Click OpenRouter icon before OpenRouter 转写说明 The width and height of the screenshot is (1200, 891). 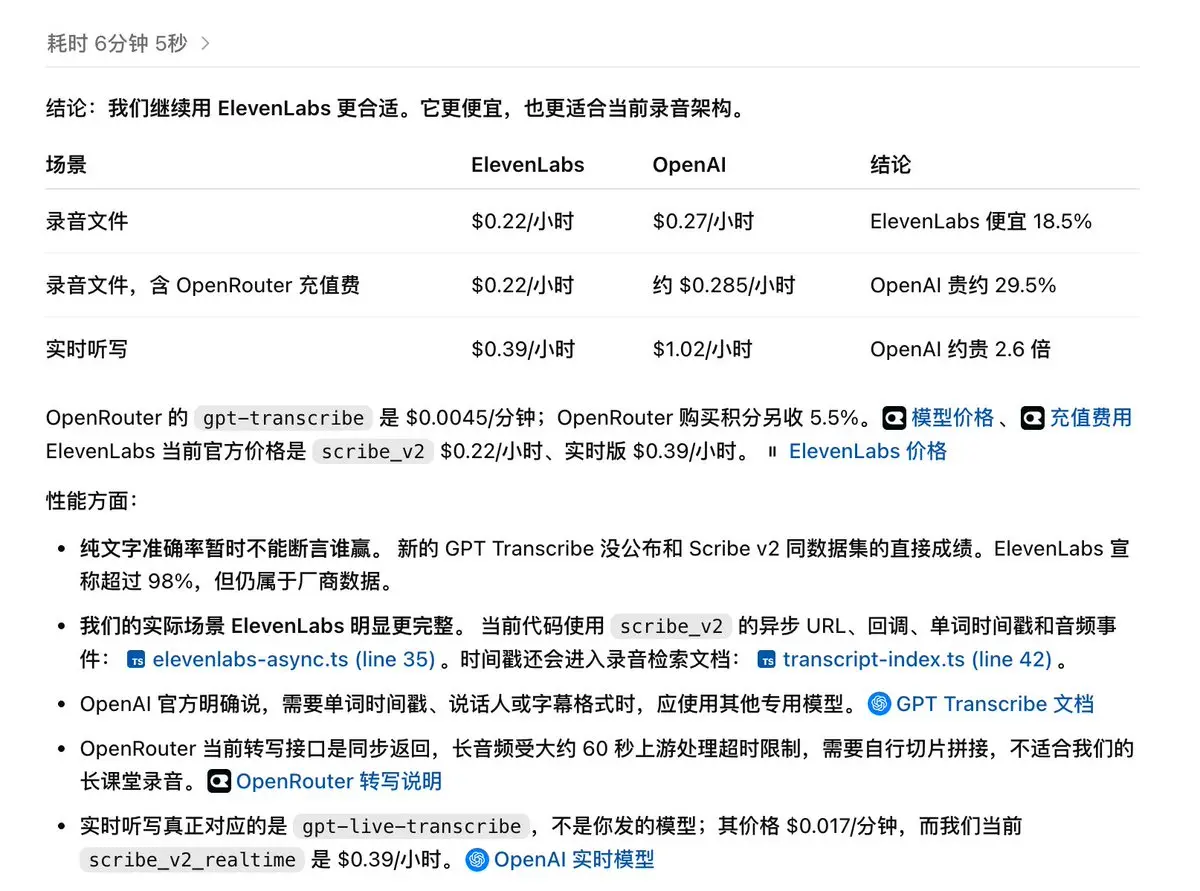219,781
